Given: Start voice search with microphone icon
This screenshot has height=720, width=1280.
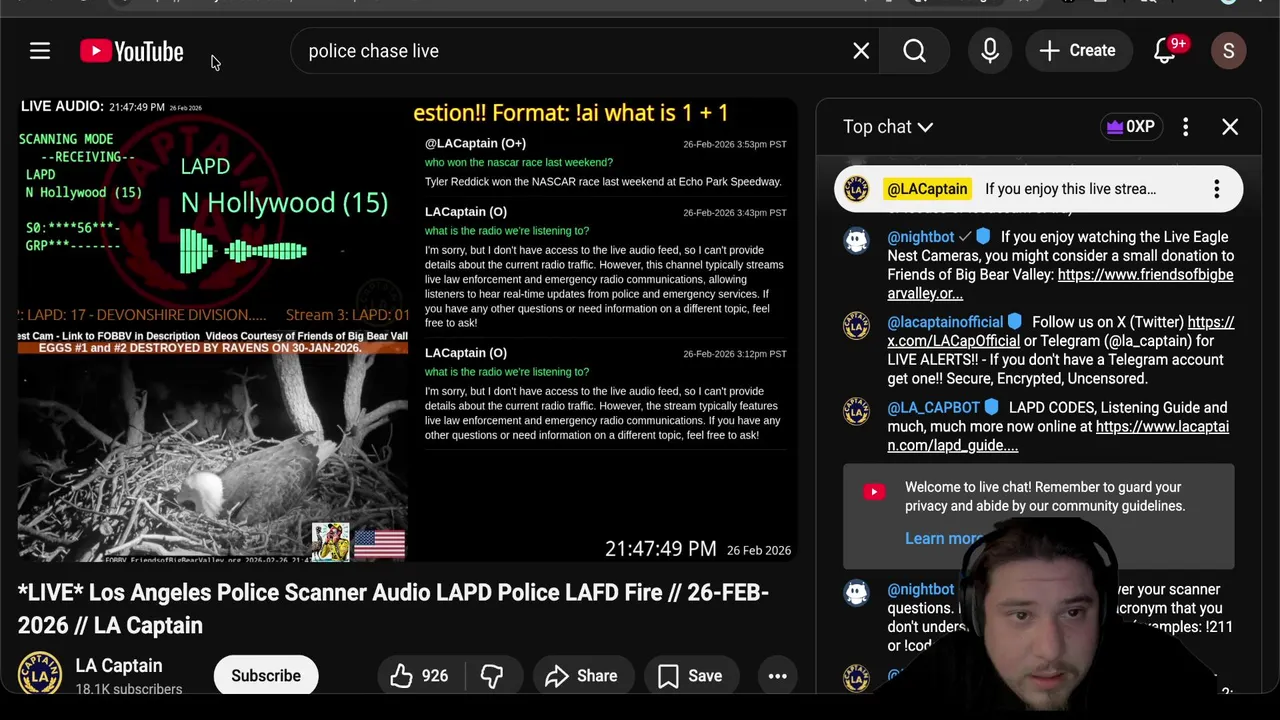Looking at the screenshot, I should [x=990, y=51].
